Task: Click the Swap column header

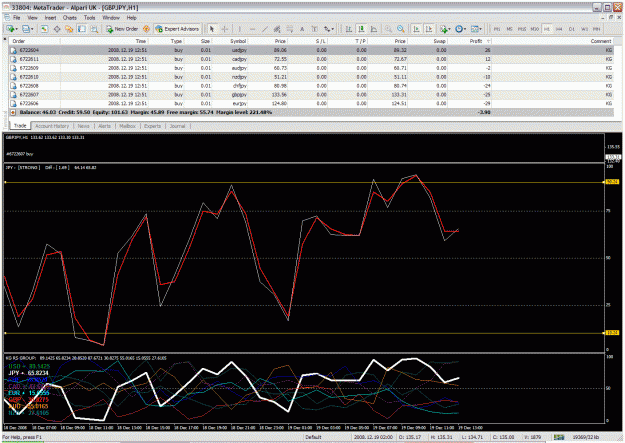Action: point(428,41)
